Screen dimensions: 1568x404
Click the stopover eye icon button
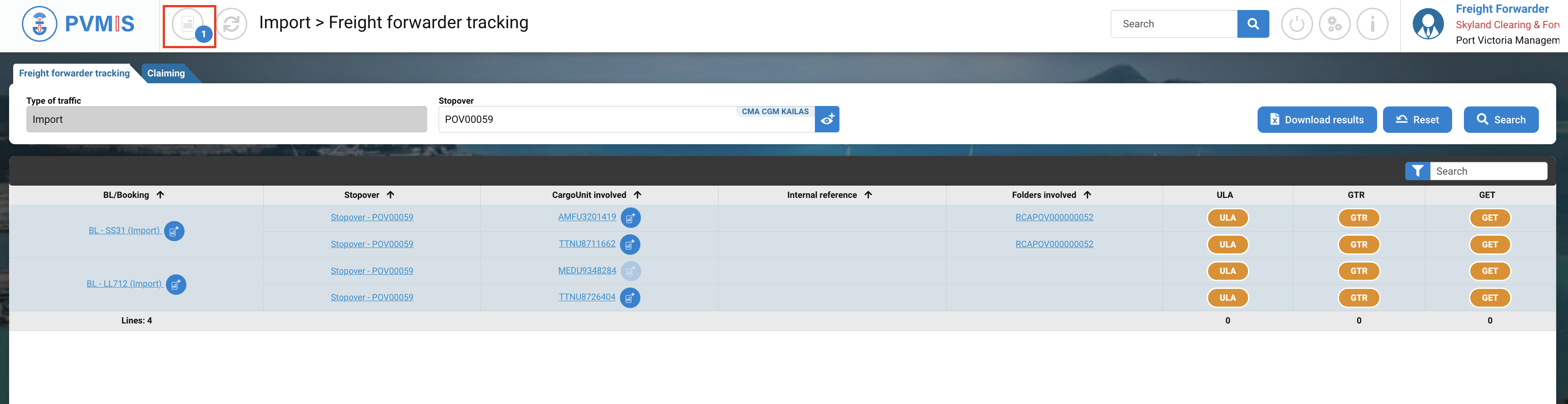827,120
